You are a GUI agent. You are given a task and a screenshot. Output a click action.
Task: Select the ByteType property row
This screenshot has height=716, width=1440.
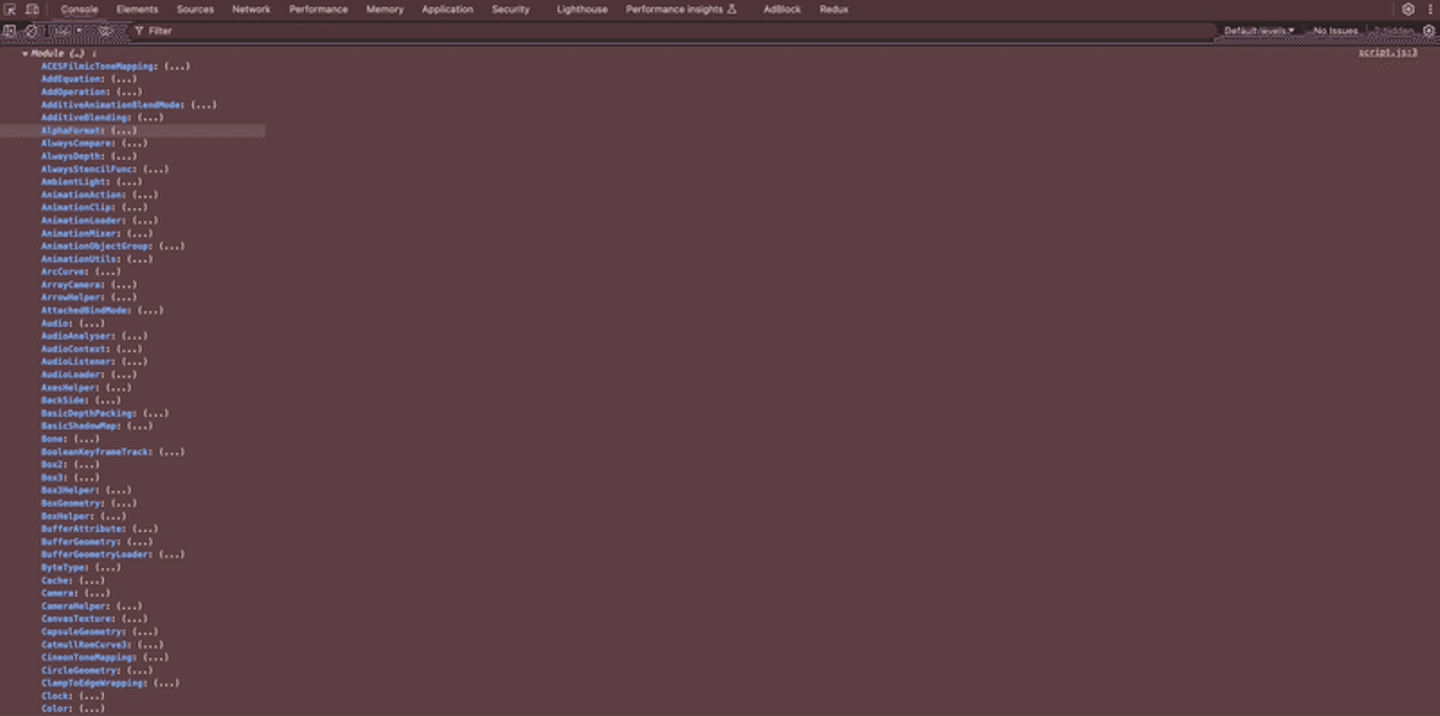80,568
